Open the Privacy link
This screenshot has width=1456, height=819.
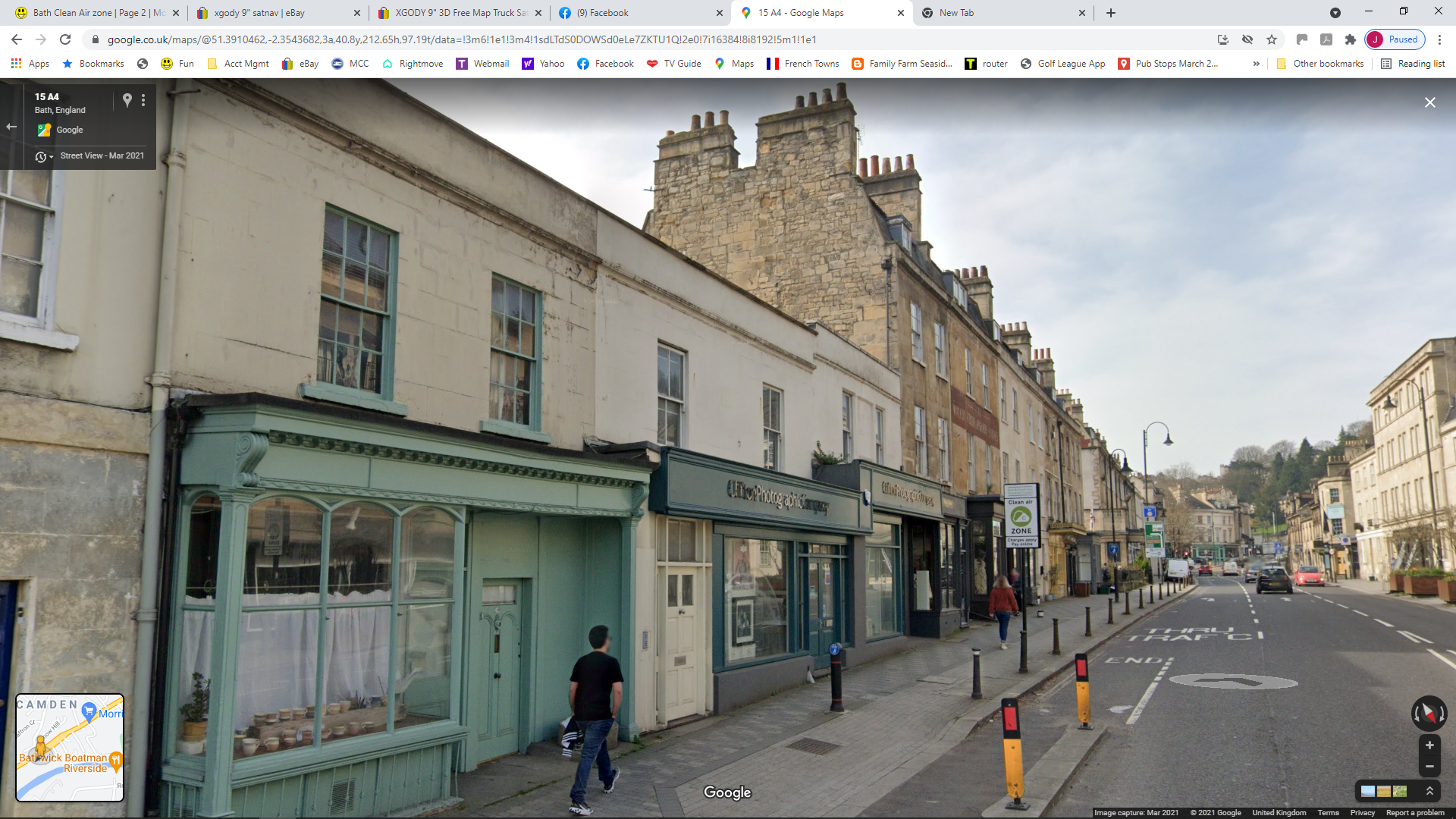point(1362,813)
